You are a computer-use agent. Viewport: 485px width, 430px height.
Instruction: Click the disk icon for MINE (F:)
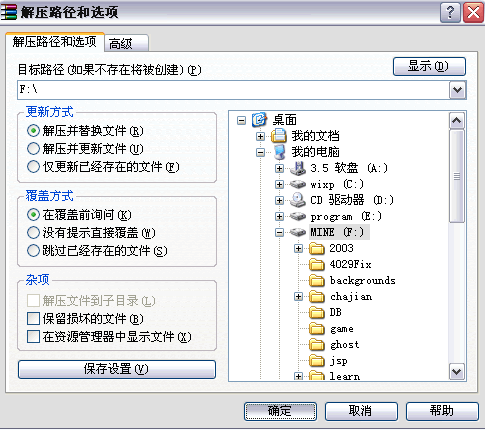298,232
